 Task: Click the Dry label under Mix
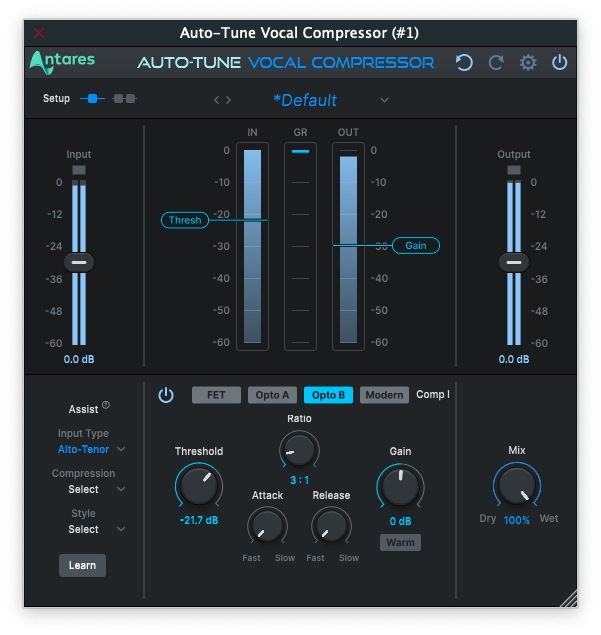(x=488, y=519)
